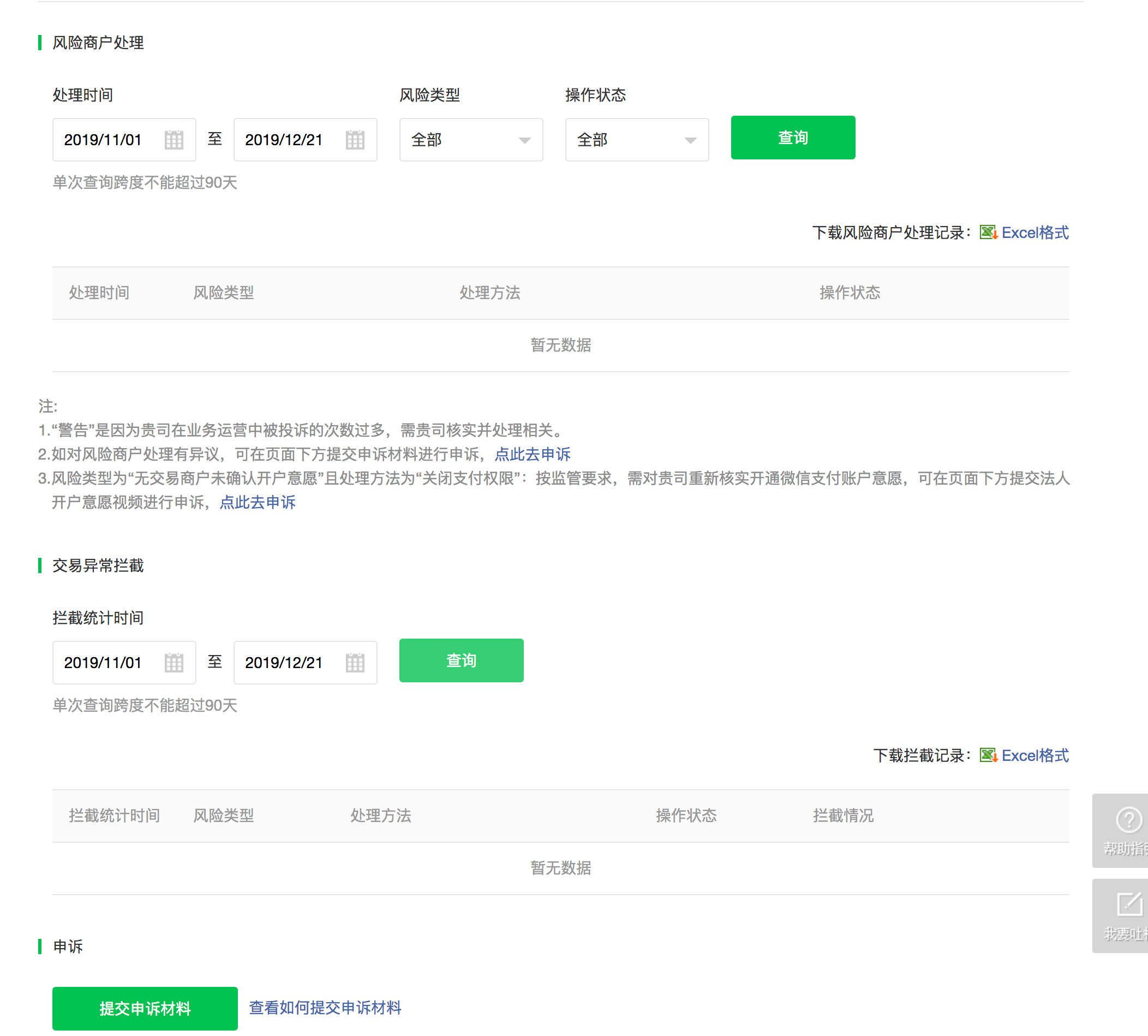Focus the 处理时间 start date field
Image resolution: width=1148 pixels, height=1036 pixels.
tap(108, 140)
